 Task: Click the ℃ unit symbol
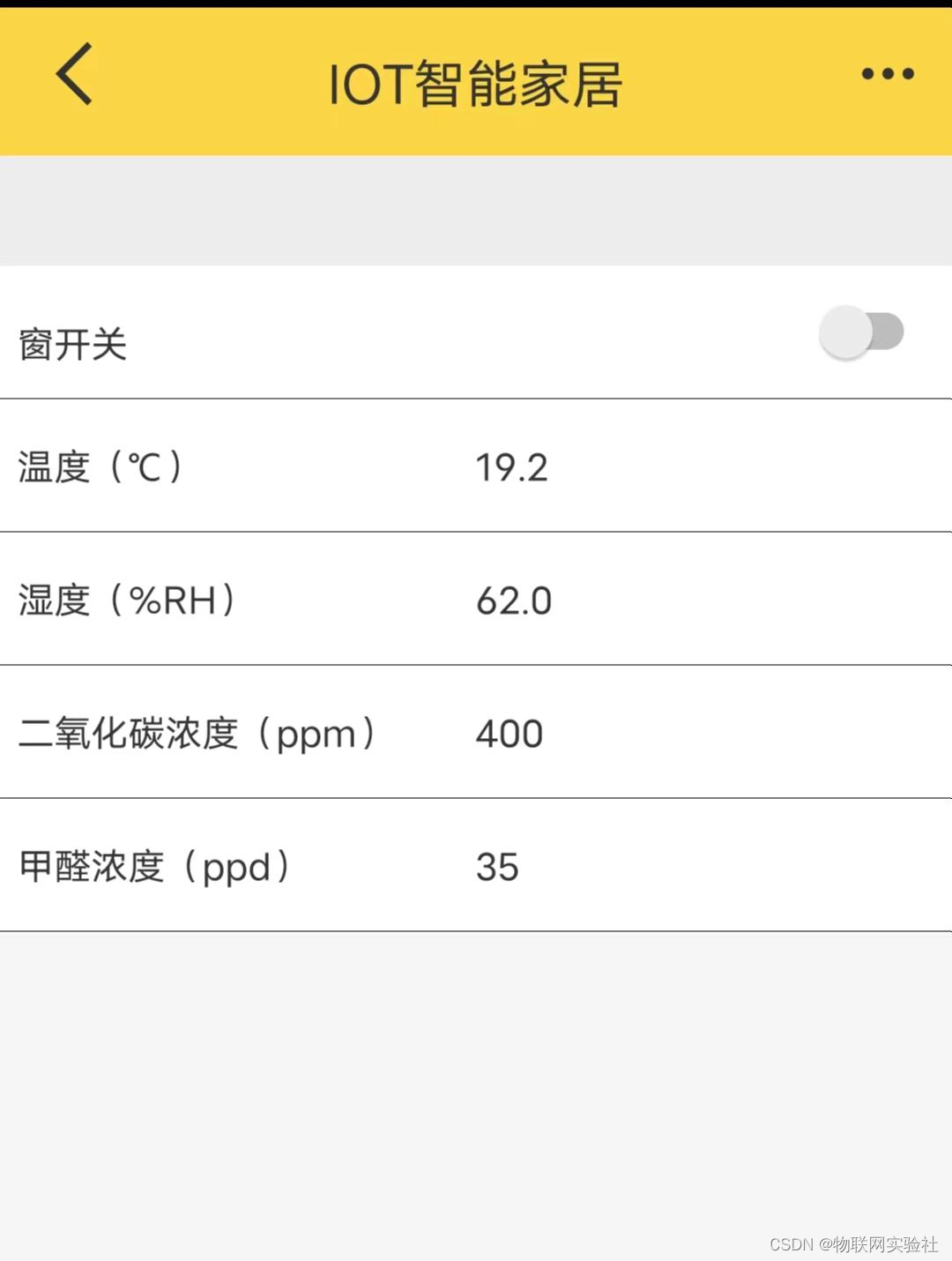pos(145,466)
